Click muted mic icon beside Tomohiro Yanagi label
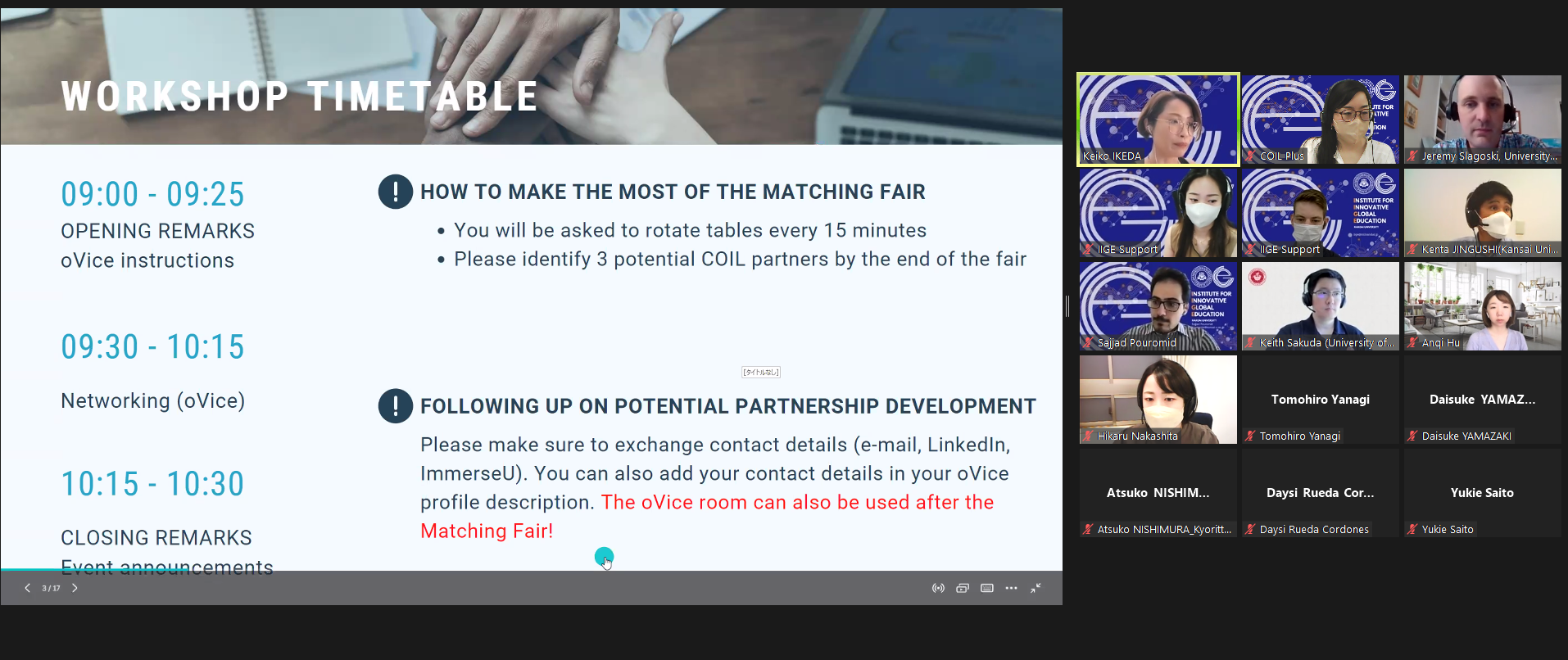This screenshot has width=1568, height=660. tap(1250, 436)
